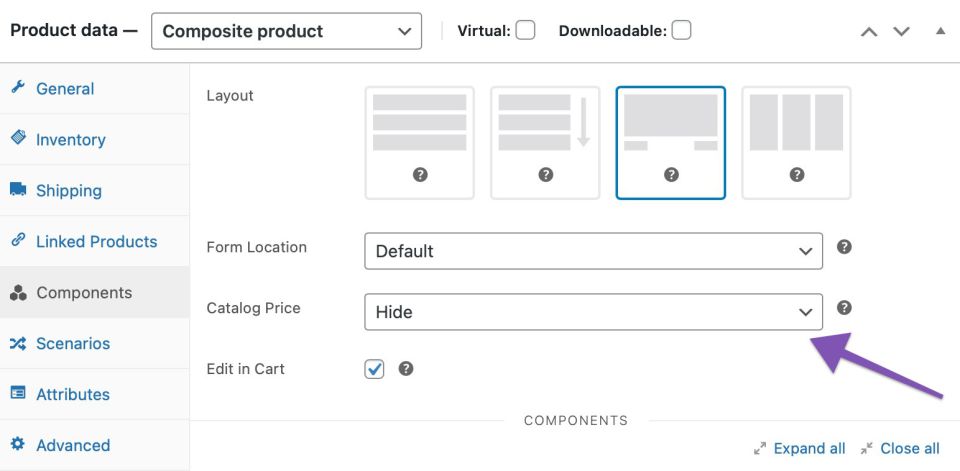Image resolution: width=960 pixels, height=471 pixels.
Task: Click help icon under first stacked layout
Action: pyautogui.click(x=420, y=174)
